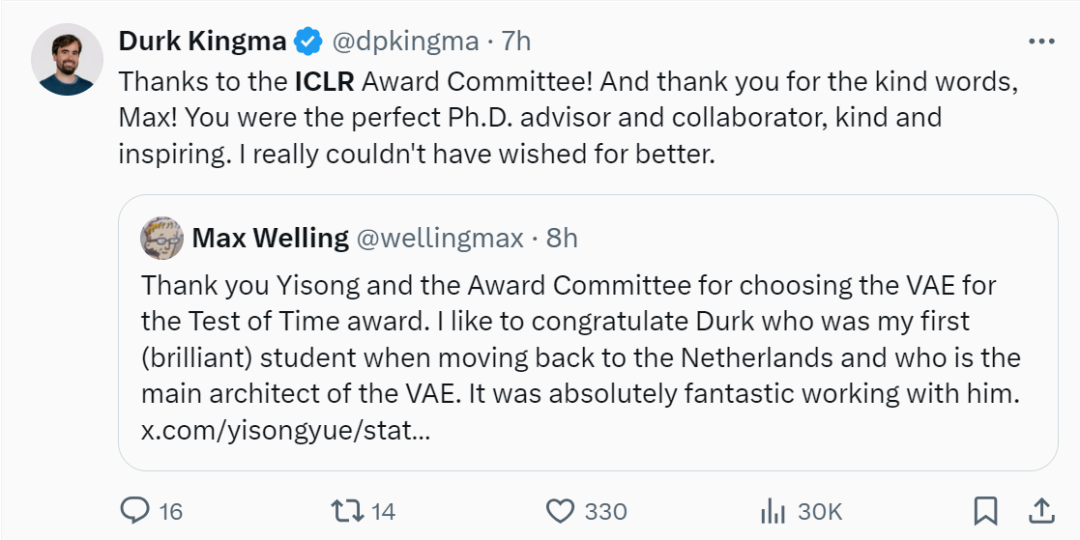Image resolution: width=1080 pixels, height=540 pixels.
Task: Open the x.com/yisongyue/stat... link
Action: (286, 432)
